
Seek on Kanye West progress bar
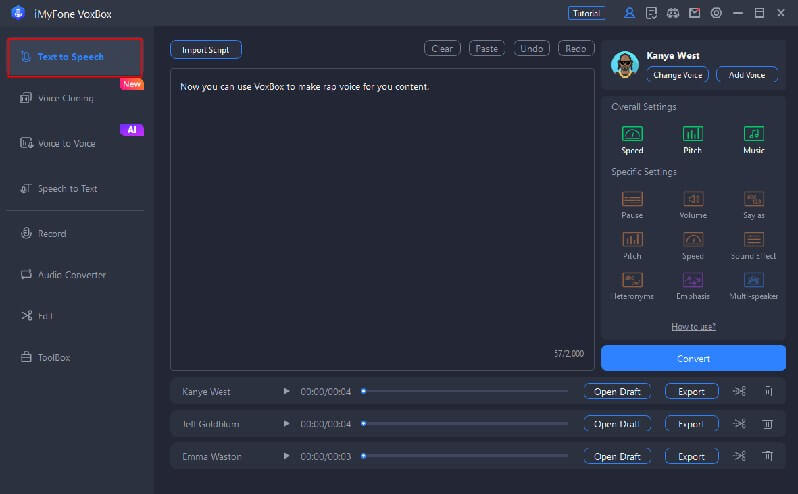pos(465,391)
